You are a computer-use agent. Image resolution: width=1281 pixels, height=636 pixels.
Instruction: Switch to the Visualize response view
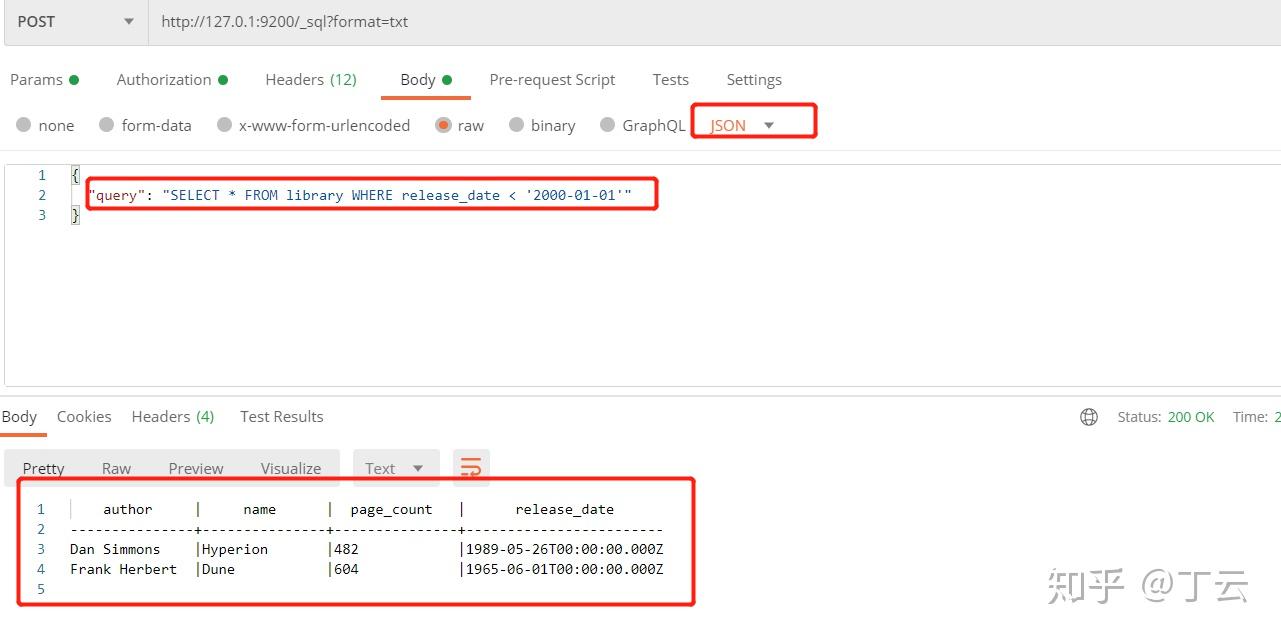[x=290, y=467]
